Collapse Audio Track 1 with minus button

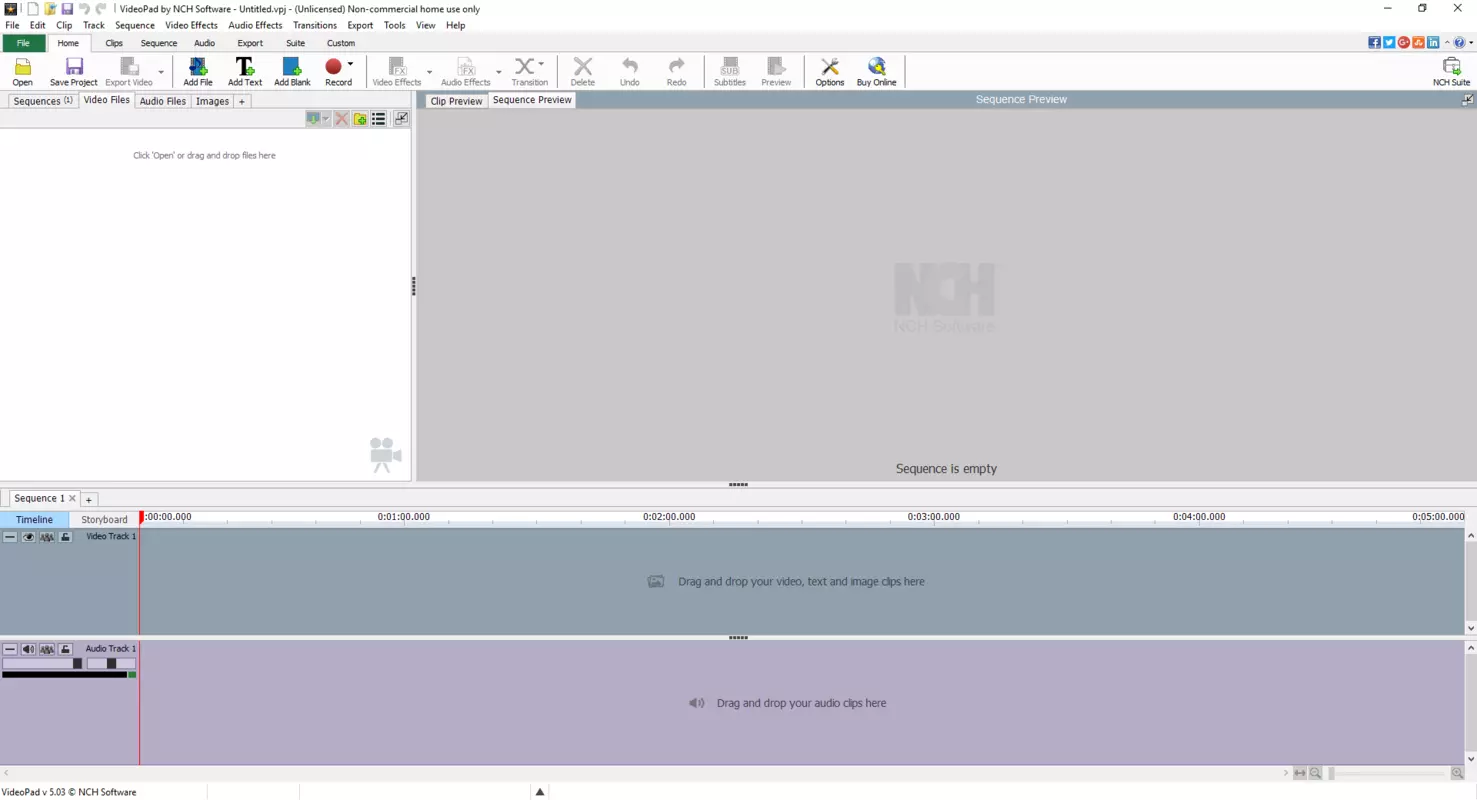(10, 649)
